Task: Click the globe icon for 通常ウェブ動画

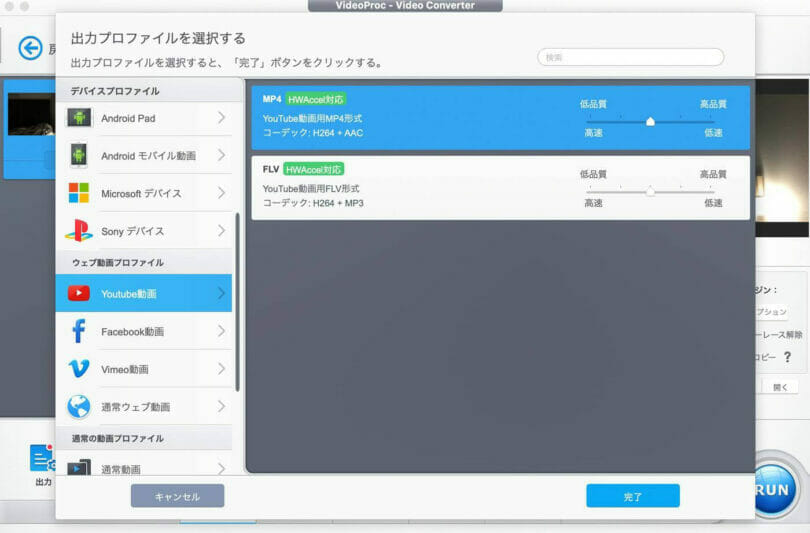Action: [79, 406]
